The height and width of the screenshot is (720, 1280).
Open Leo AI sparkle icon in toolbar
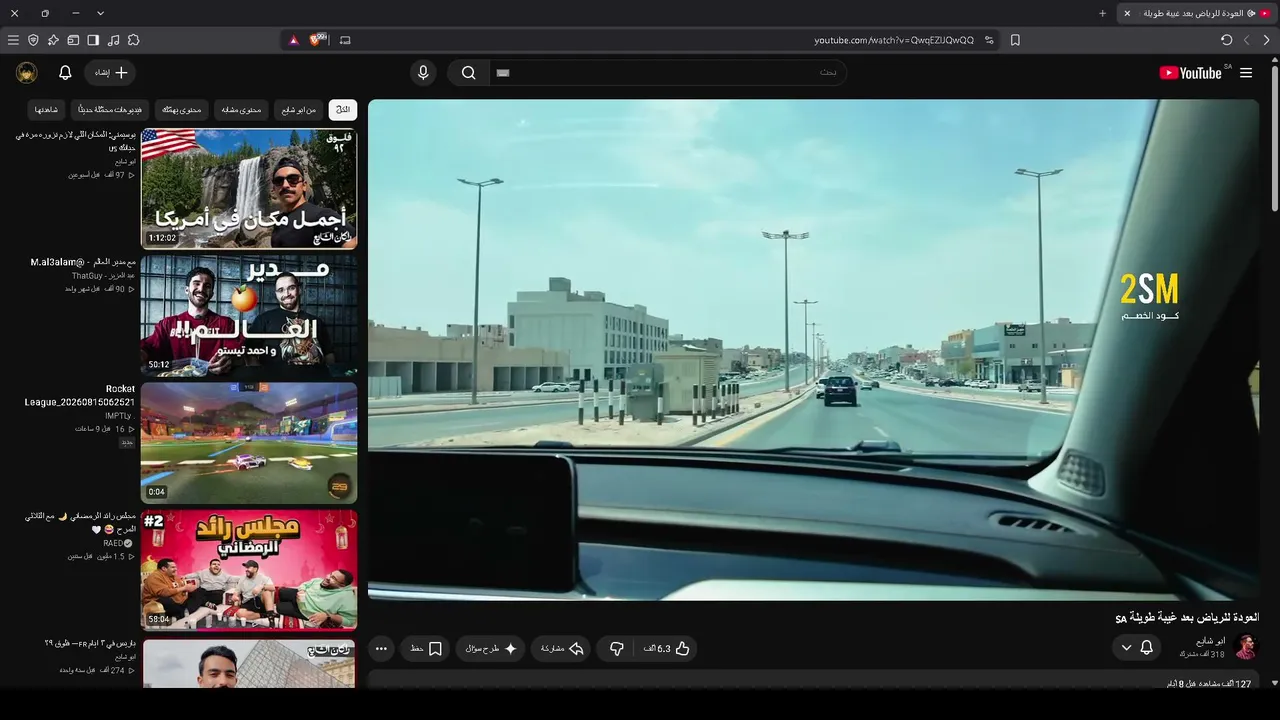(53, 40)
